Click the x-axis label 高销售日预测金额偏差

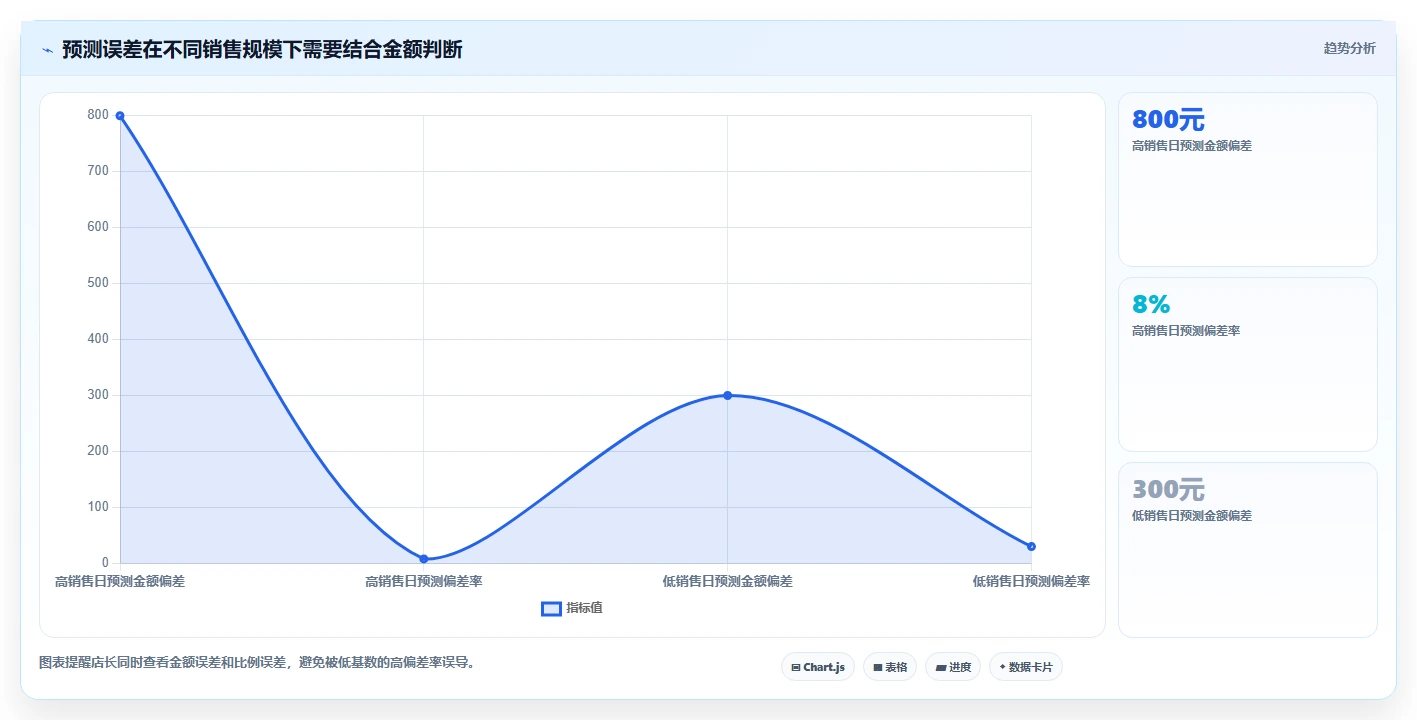pyautogui.click(x=120, y=581)
